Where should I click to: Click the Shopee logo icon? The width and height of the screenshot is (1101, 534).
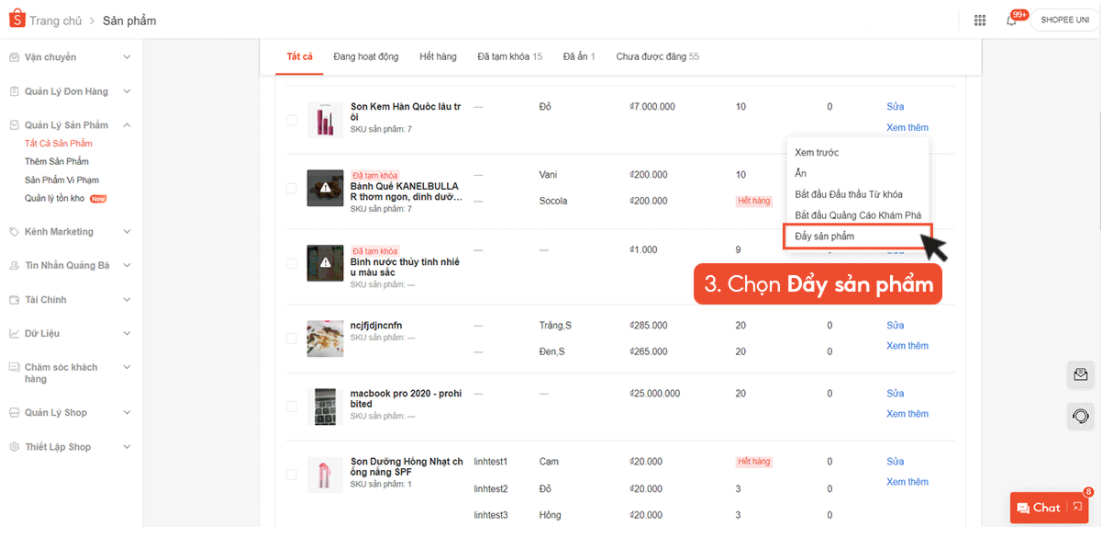[16, 20]
